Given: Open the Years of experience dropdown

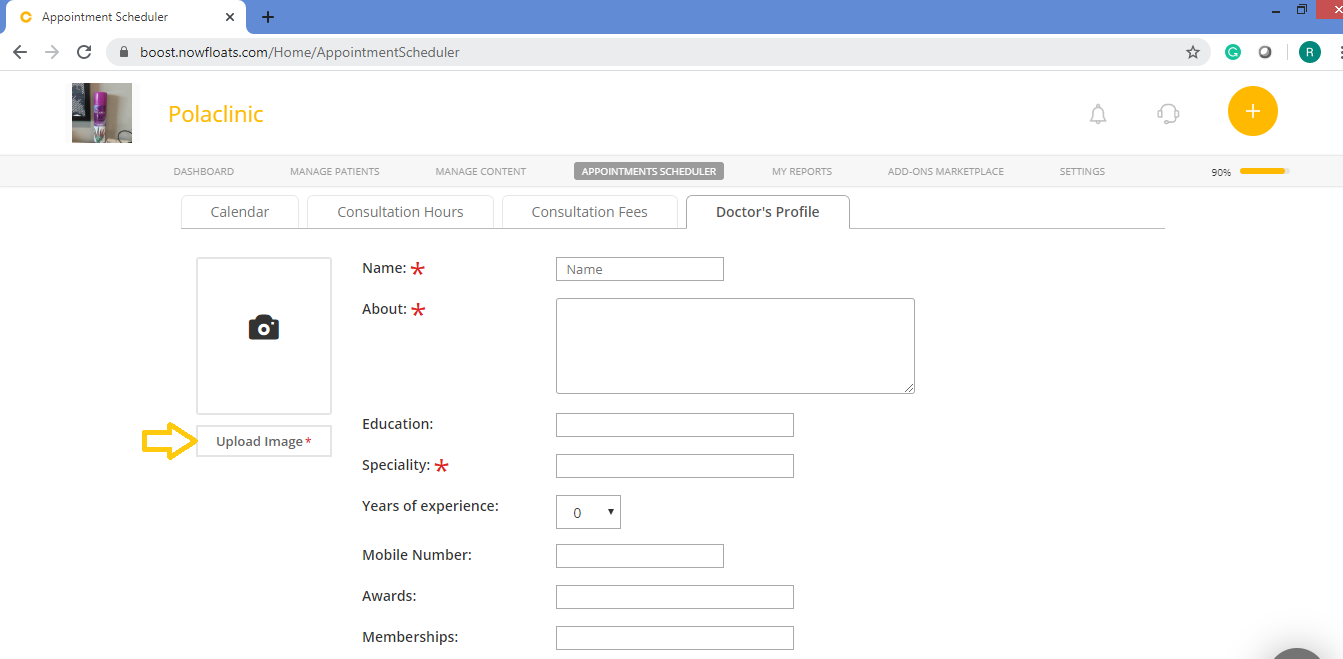Looking at the screenshot, I should (x=588, y=511).
